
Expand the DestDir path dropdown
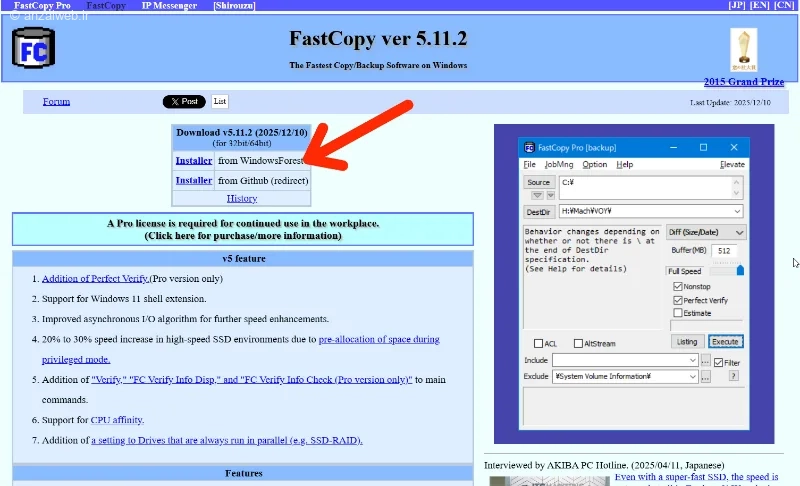coord(737,211)
